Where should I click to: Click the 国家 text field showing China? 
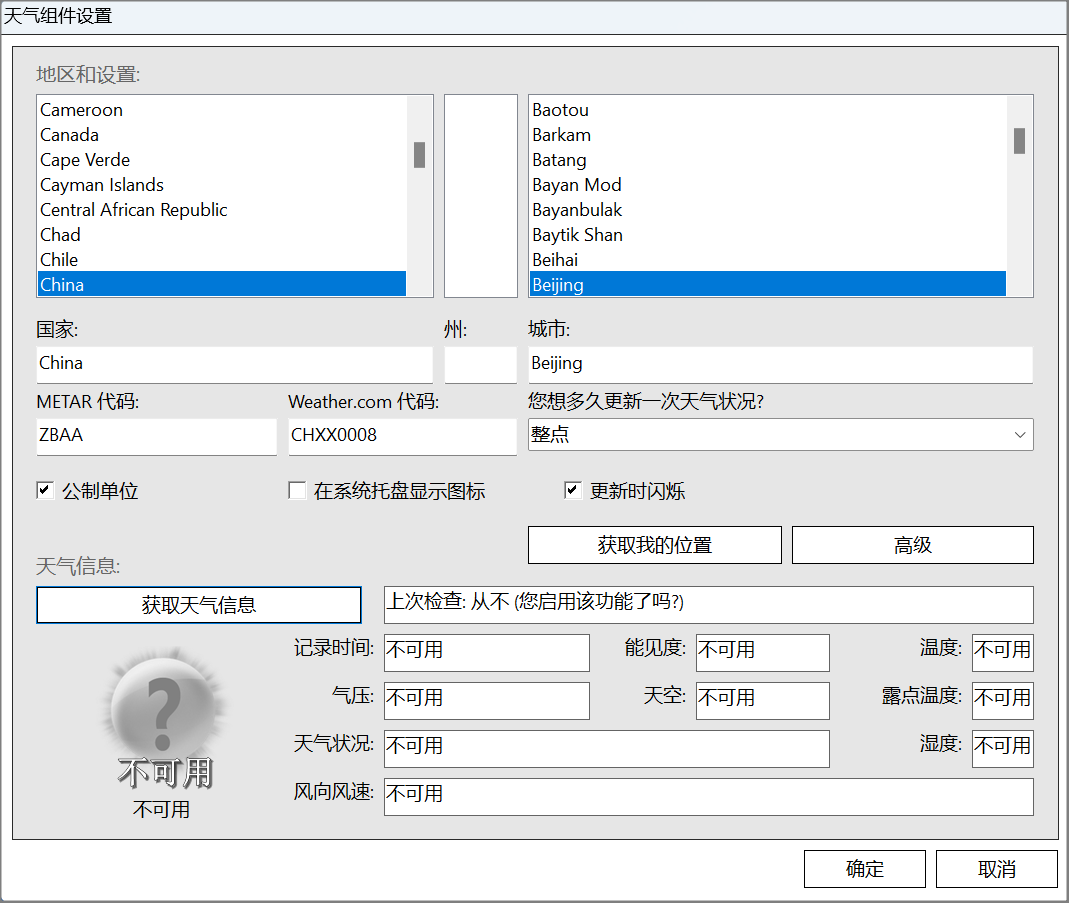[234, 364]
